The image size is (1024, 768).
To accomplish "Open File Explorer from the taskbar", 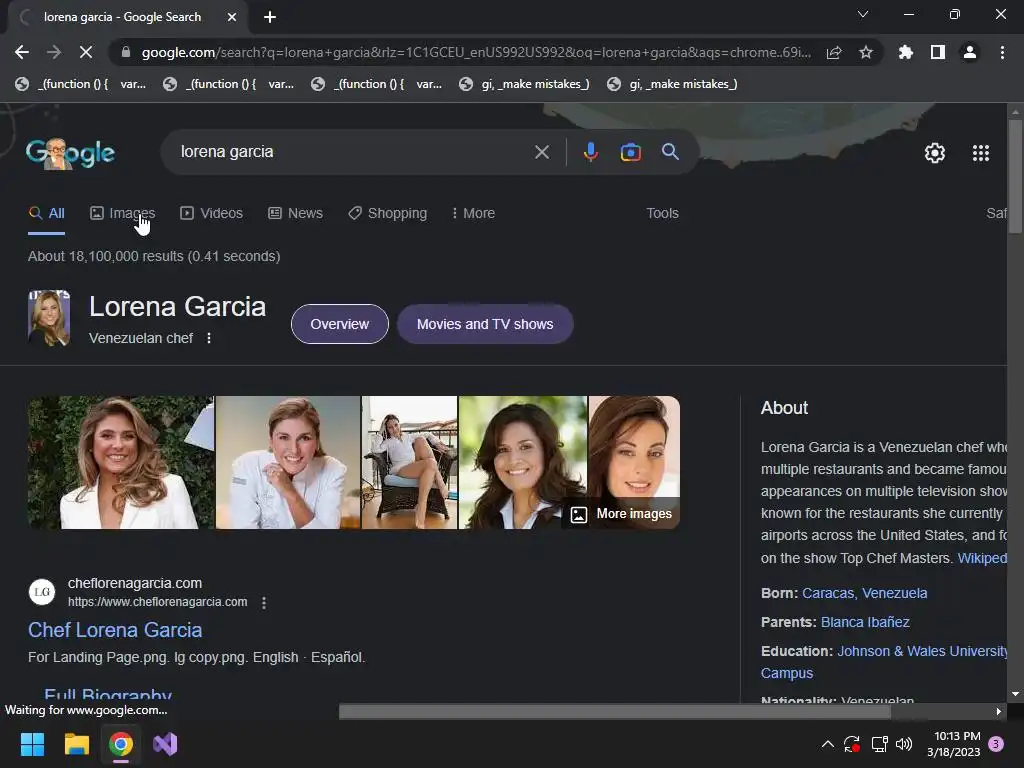I will (76, 744).
